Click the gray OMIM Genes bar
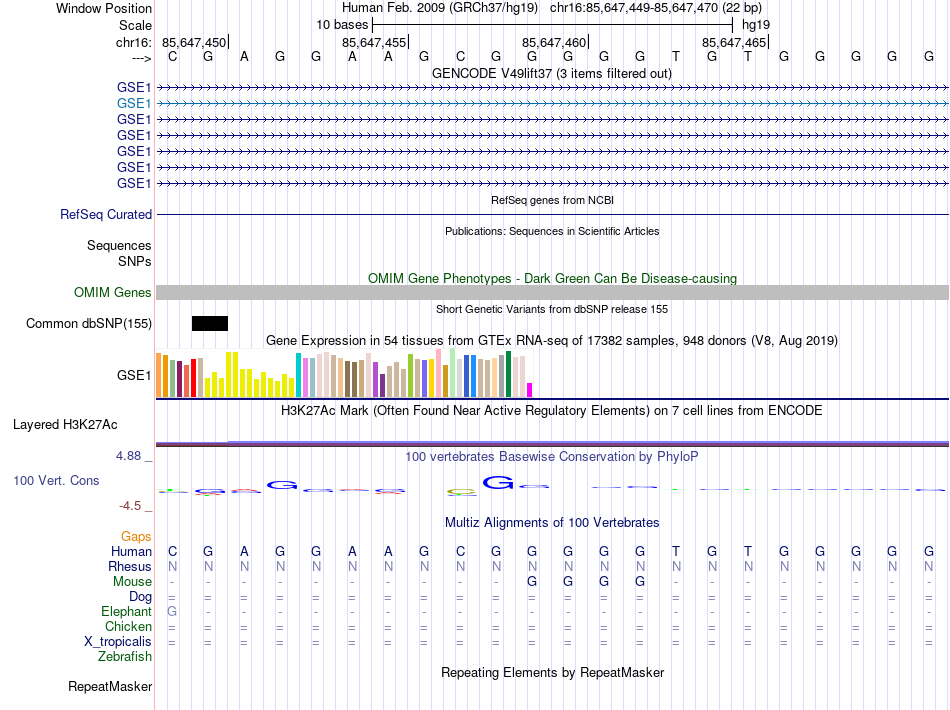Screen dimensions: 950x710 [552, 292]
